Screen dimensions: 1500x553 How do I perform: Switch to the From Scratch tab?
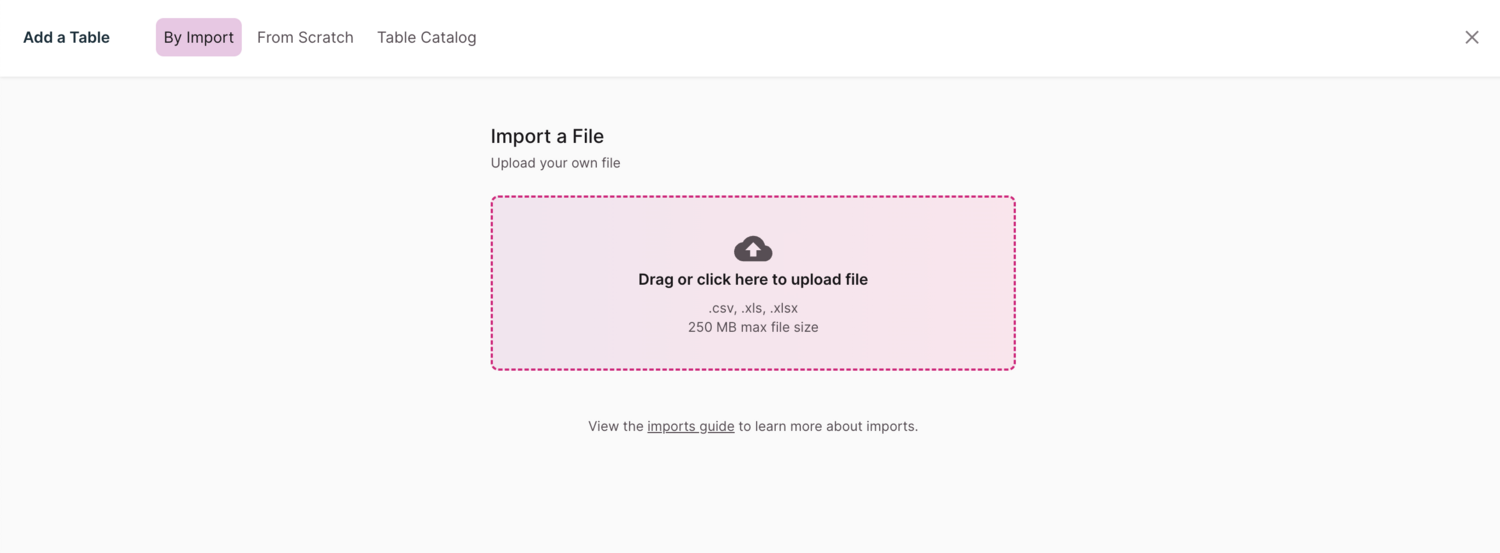click(305, 37)
